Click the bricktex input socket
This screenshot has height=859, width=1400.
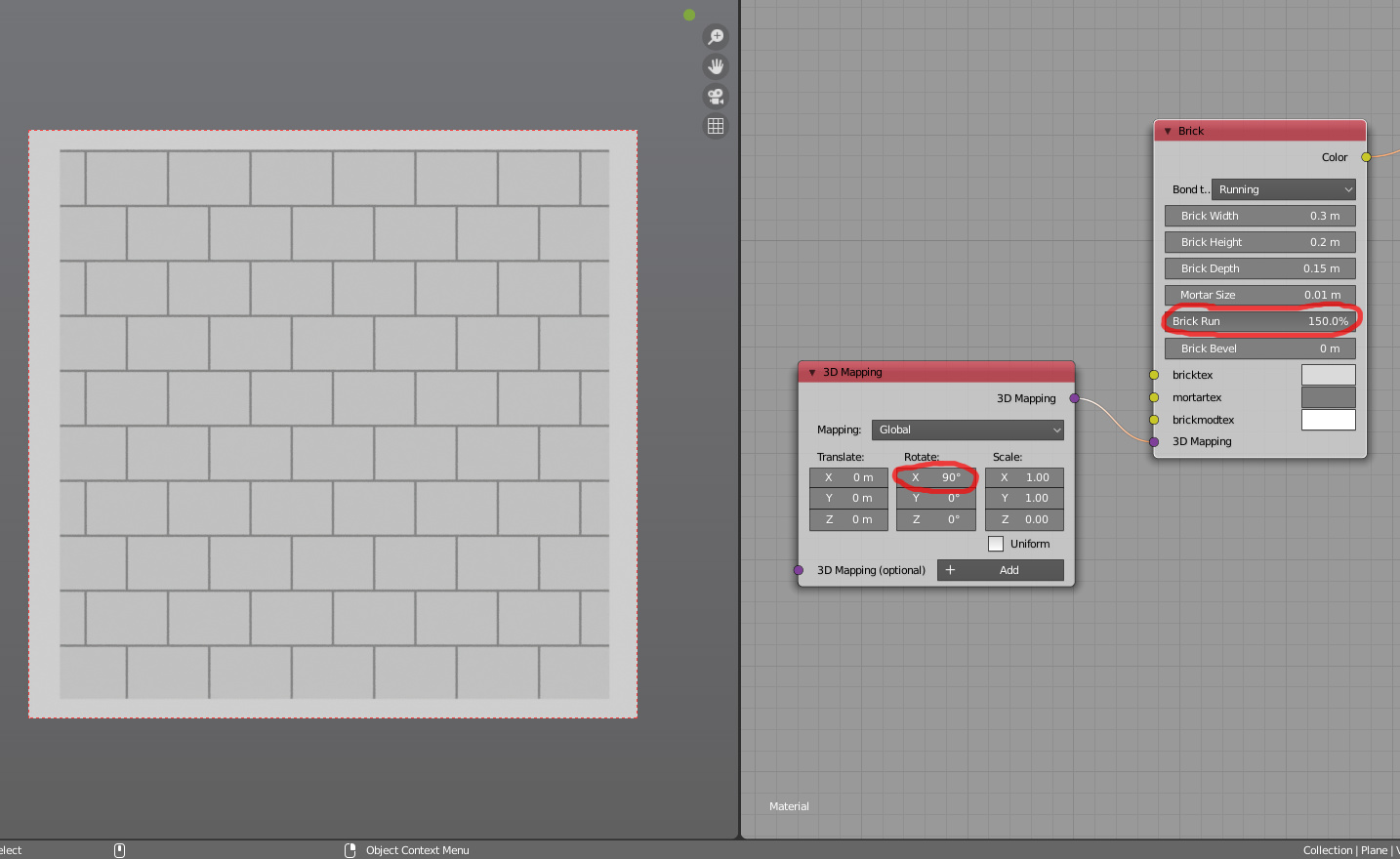click(x=1154, y=375)
